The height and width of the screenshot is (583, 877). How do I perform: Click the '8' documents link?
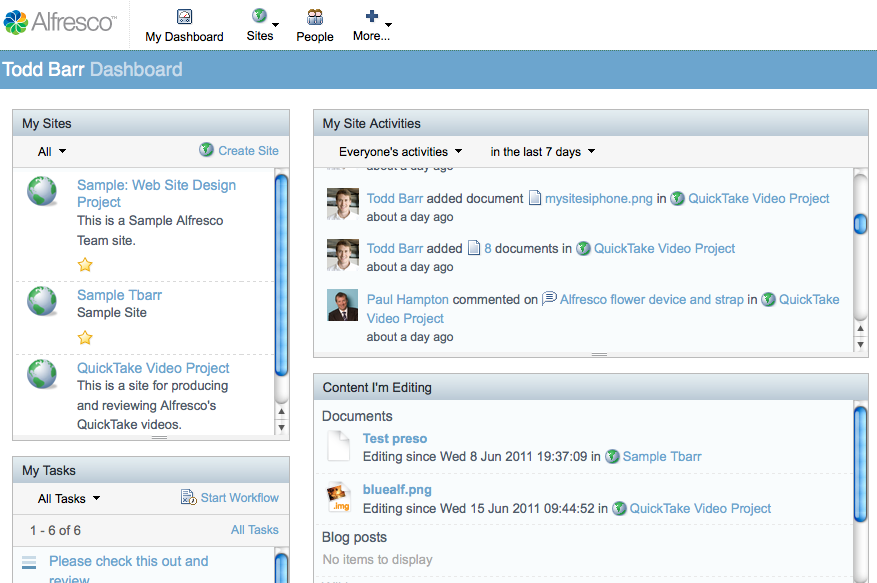pyautogui.click(x=488, y=248)
